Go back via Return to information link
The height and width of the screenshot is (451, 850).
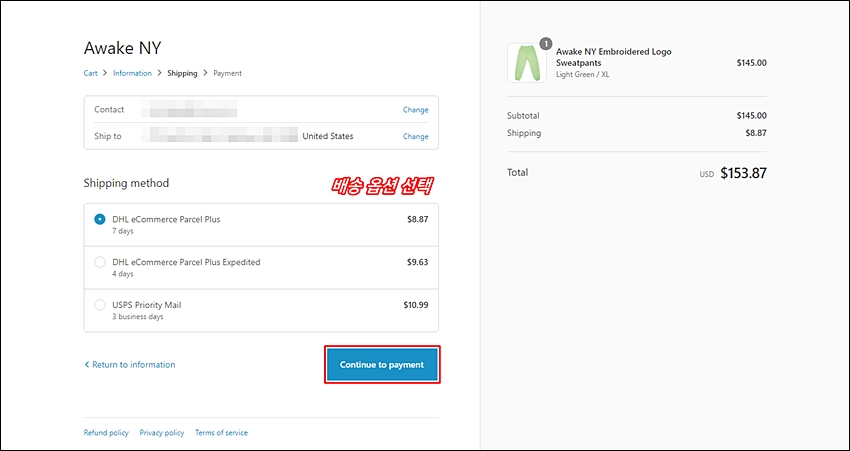click(133, 365)
